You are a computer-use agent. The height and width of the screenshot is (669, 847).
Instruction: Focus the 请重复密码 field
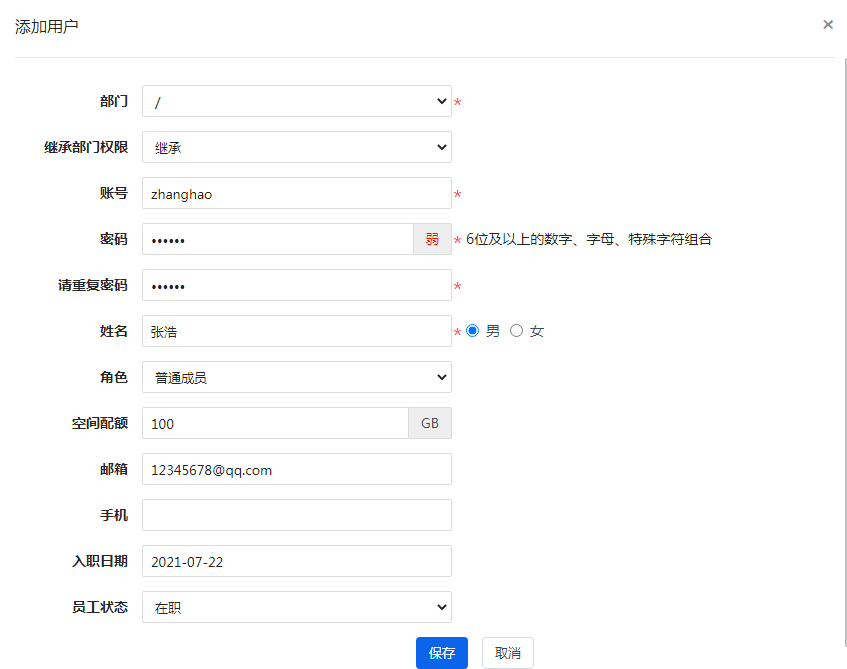[297, 285]
